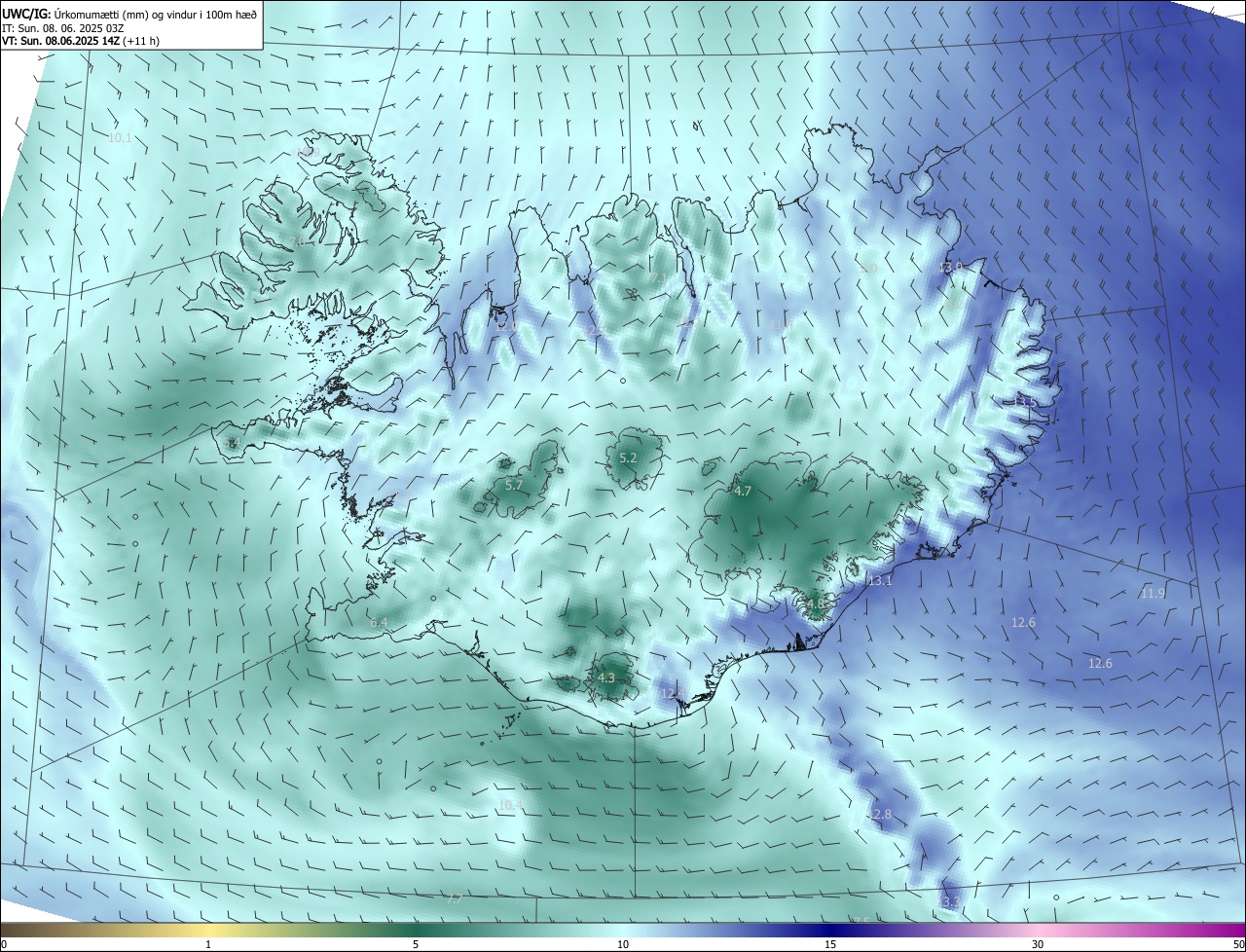Click the 13.5 value in the East Fjords

[1025, 401]
